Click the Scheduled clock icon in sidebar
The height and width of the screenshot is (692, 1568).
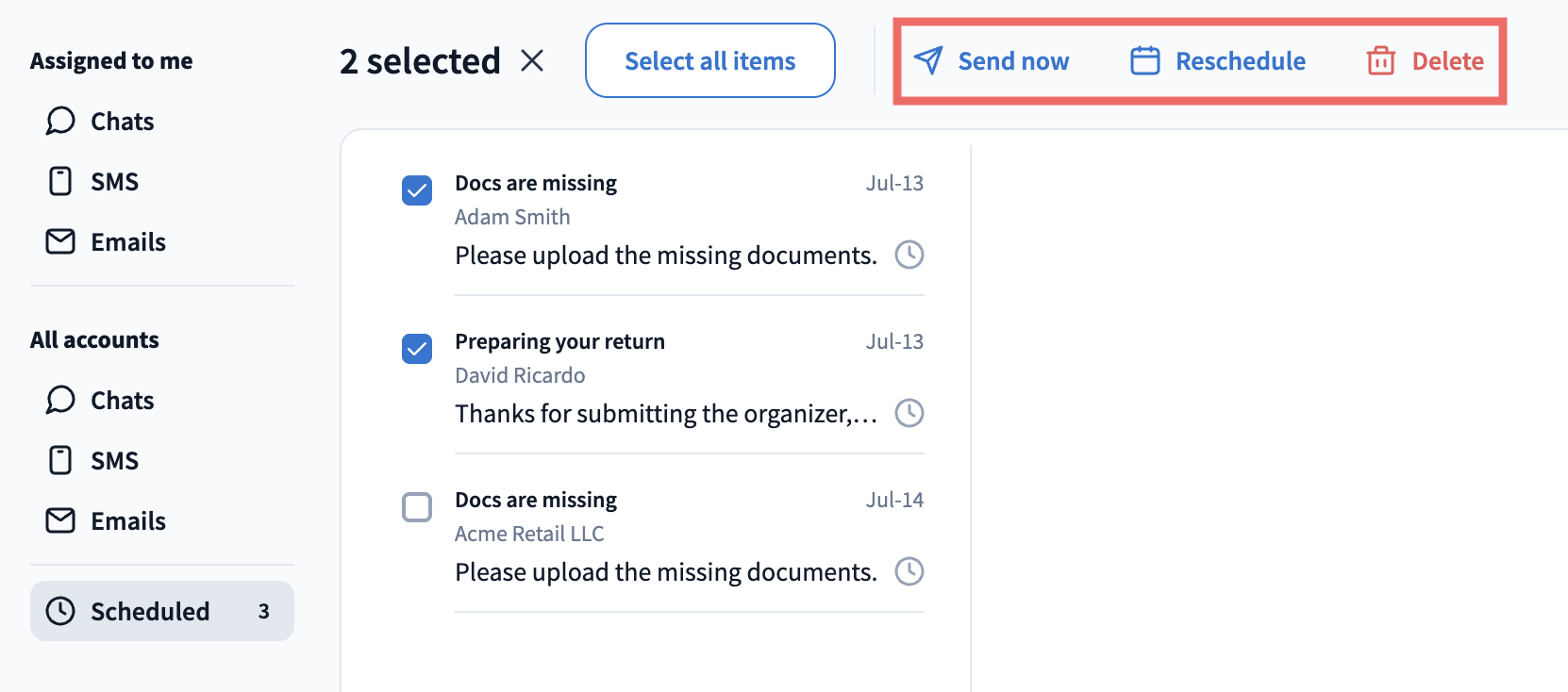[60, 611]
